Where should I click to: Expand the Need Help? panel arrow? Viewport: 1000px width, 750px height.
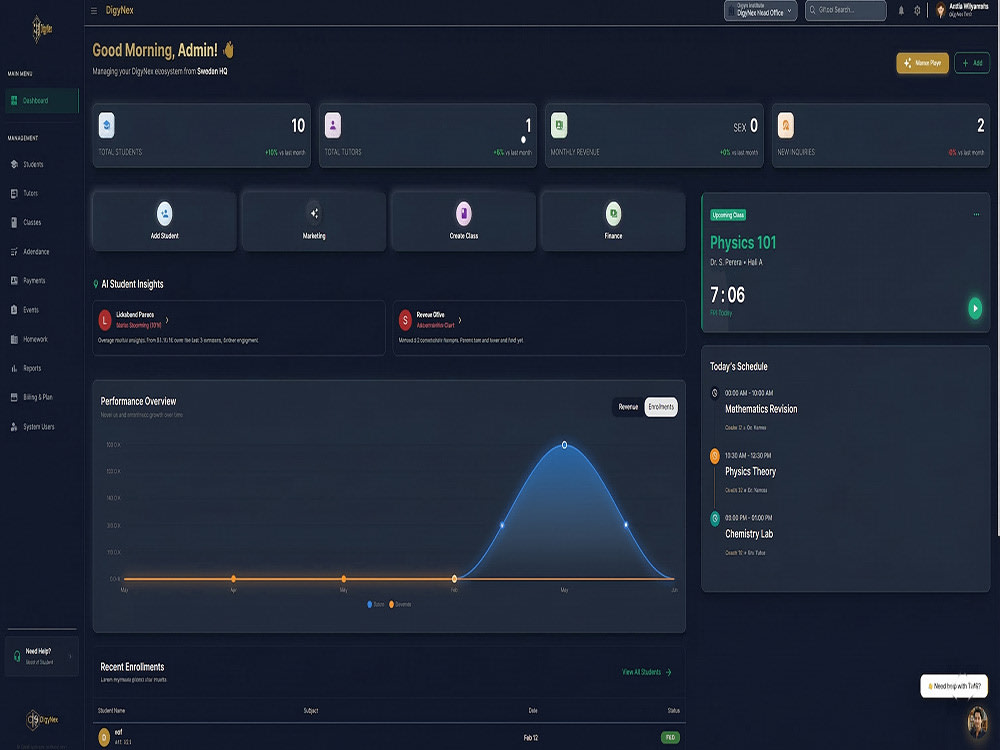[x=70, y=656]
